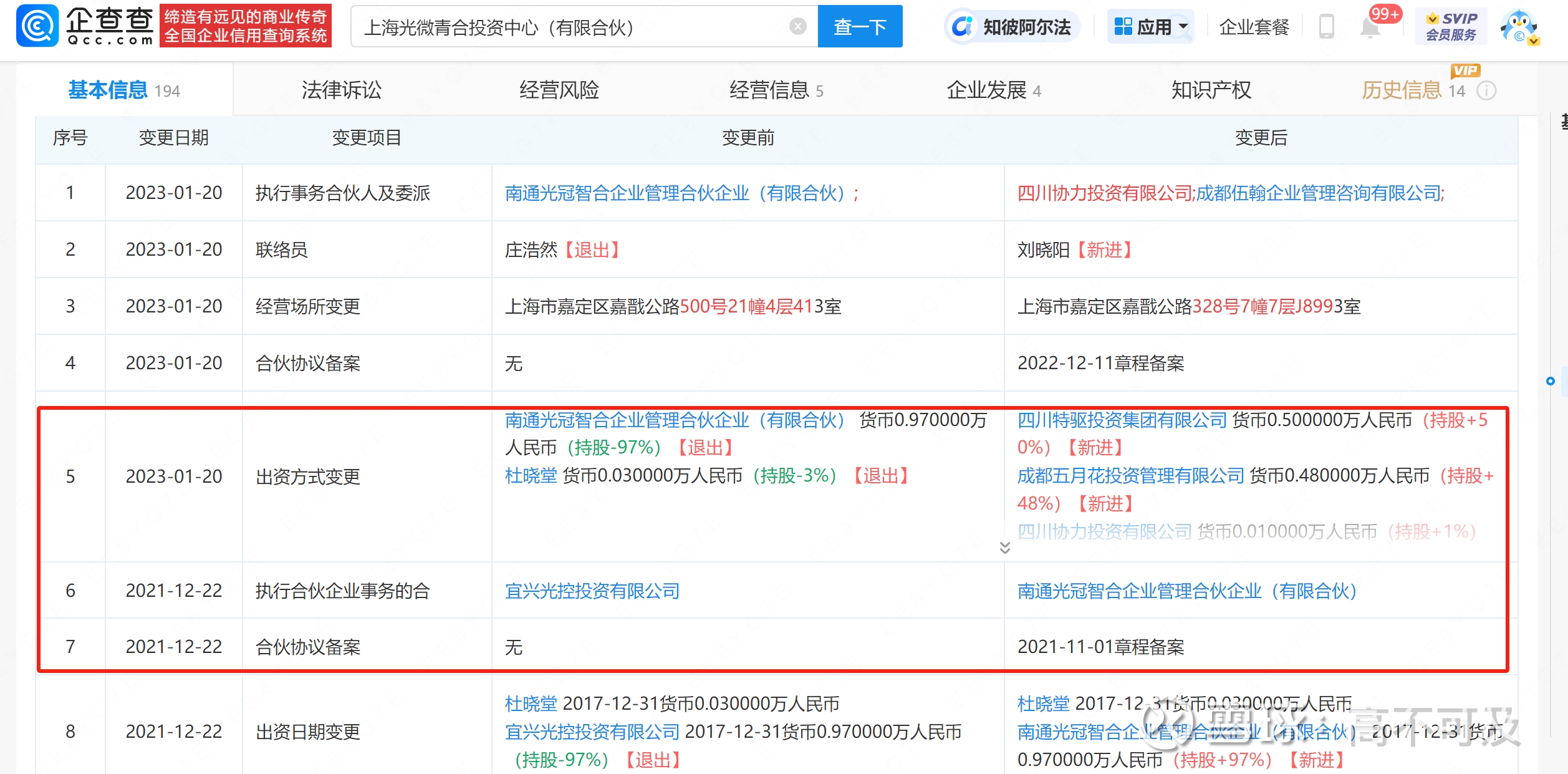Open 成都五月花投资管理有限公司 link
The width and height of the screenshot is (1568, 774).
point(1130,476)
